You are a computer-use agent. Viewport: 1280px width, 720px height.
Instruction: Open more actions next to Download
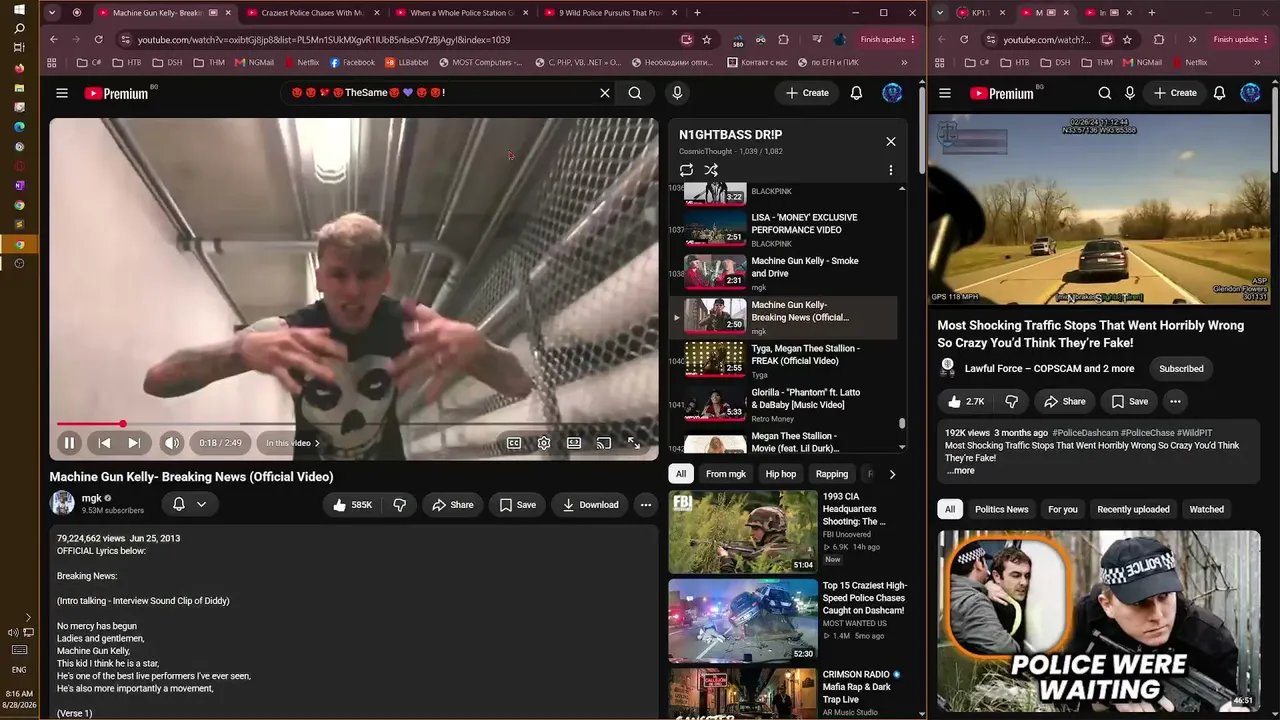pyautogui.click(x=646, y=505)
